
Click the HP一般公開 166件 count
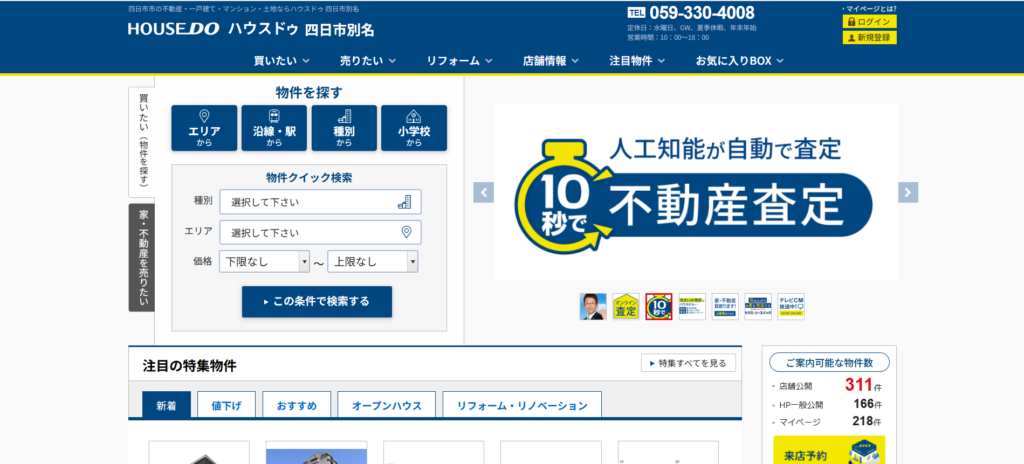pos(828,404)
